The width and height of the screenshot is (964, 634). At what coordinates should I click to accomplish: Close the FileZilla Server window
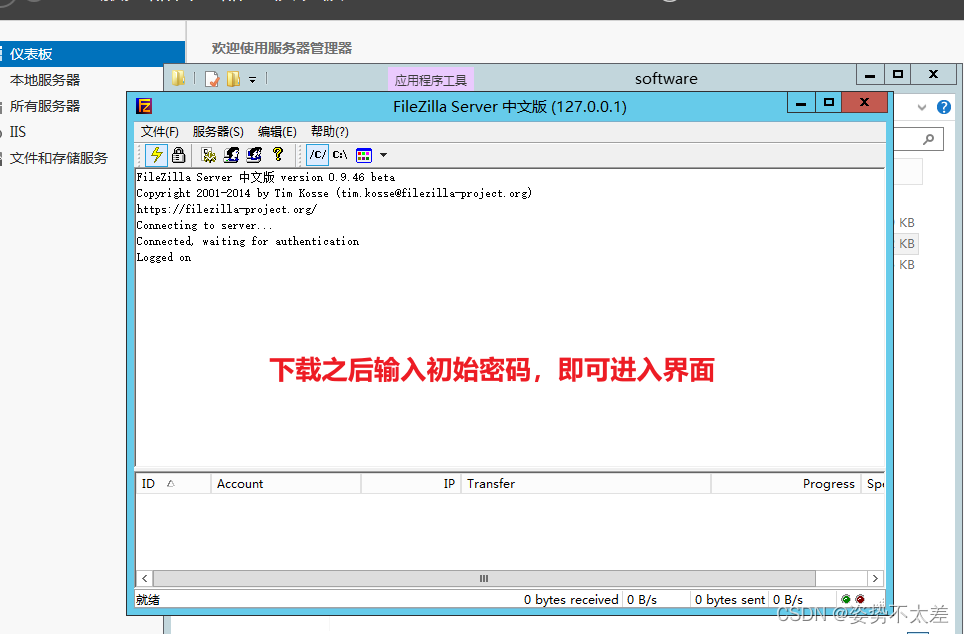(864, 103)
